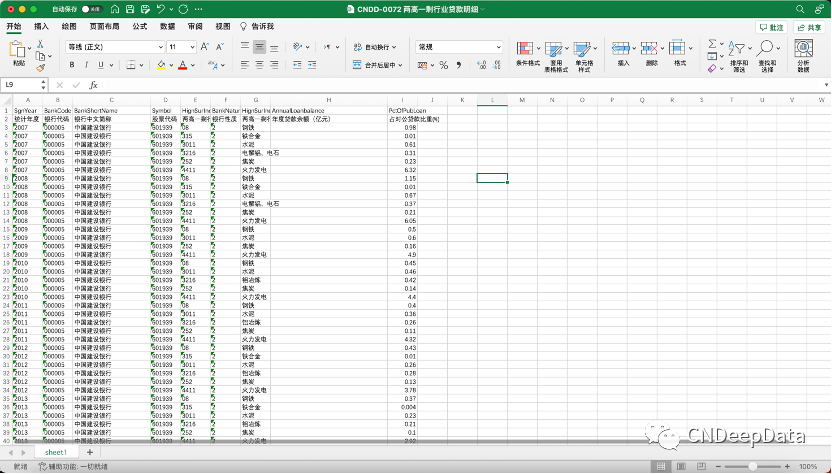The height and width of the screenshot is (474, 832).
Task: Click the Undo arrow icon
Action: pyautogui.click(x=161, y=9)
